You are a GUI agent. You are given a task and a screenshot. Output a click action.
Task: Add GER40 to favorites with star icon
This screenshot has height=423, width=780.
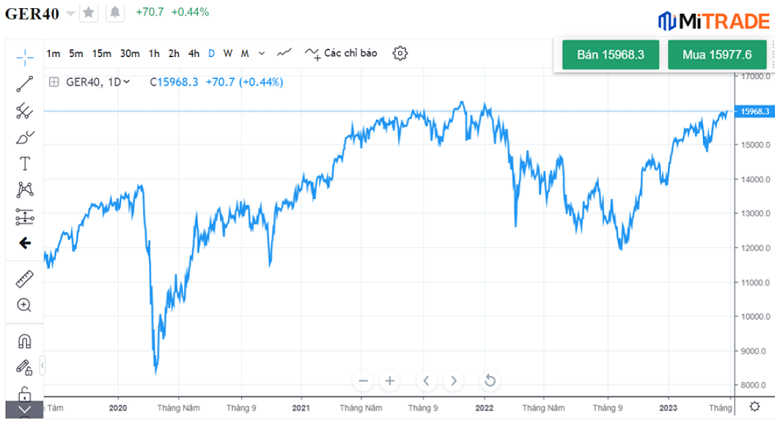coord(89,12)
